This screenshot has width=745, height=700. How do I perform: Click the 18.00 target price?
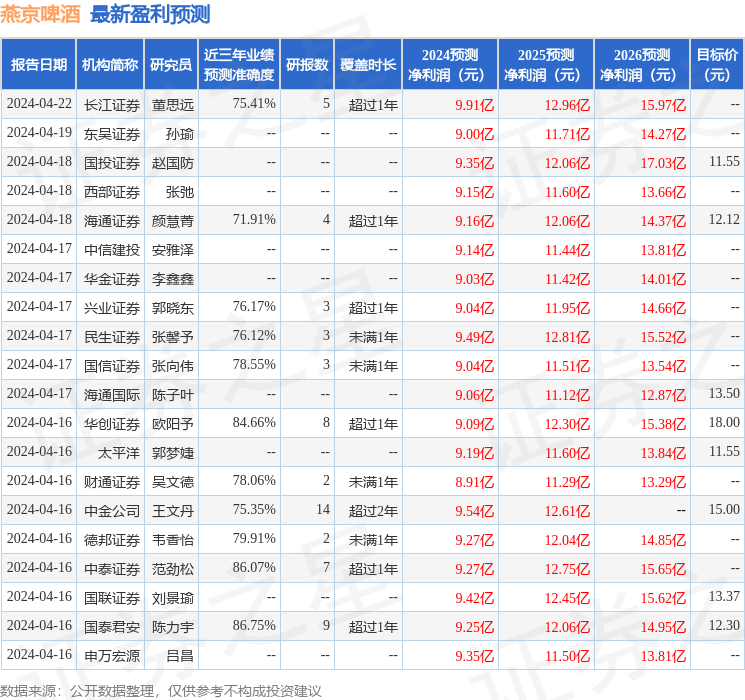click(724, 422)
